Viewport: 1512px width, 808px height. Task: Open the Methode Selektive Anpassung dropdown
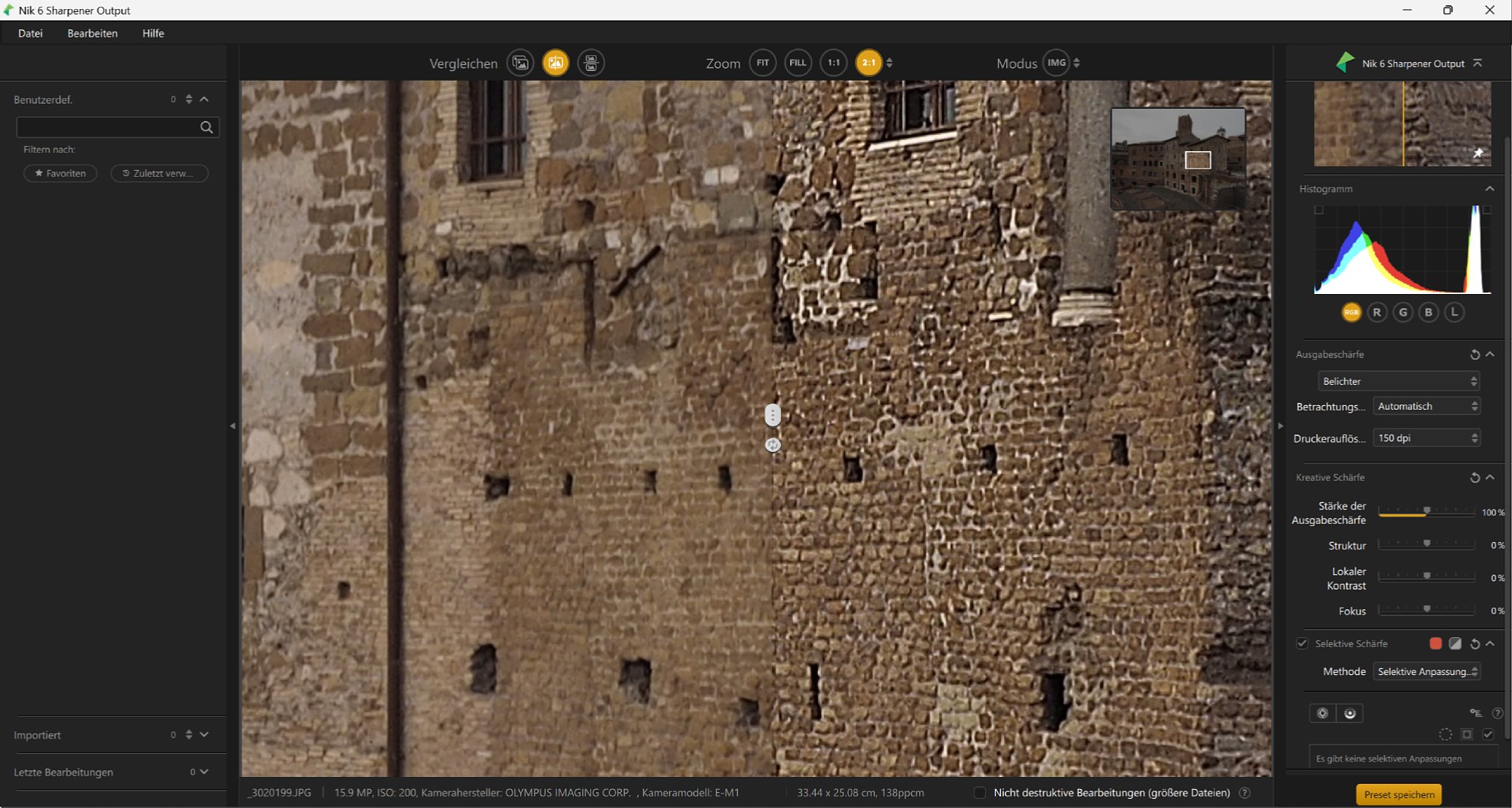pos(1426,672)
